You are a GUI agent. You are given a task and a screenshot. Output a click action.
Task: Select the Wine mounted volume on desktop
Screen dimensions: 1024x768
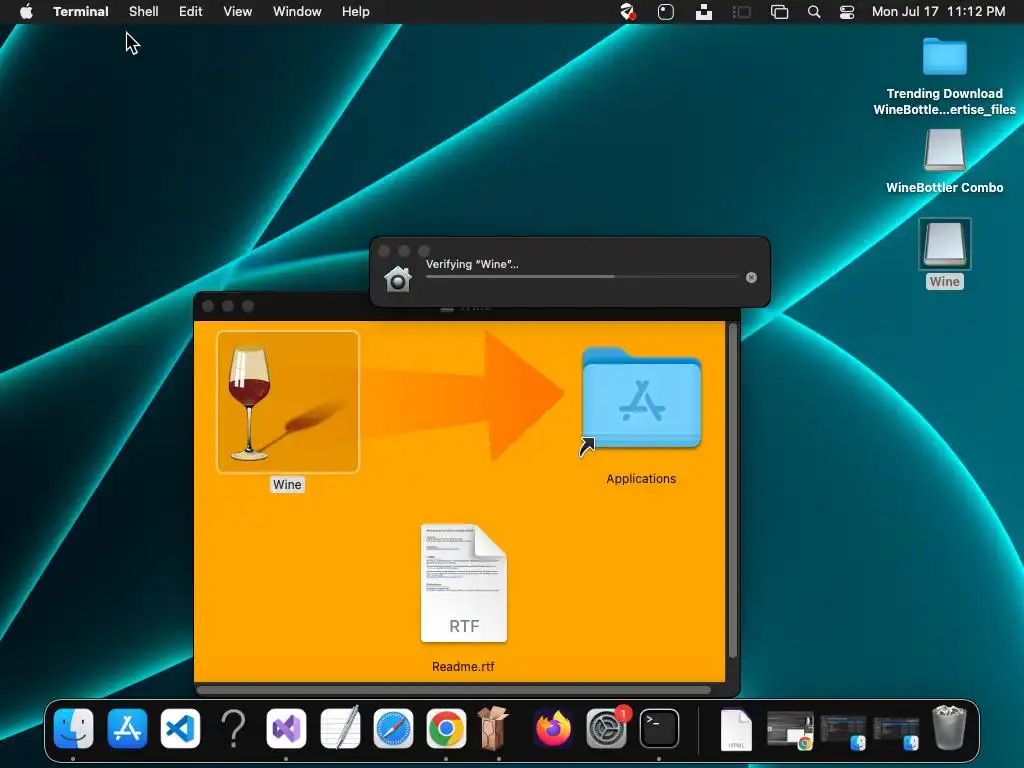point(945,244)
